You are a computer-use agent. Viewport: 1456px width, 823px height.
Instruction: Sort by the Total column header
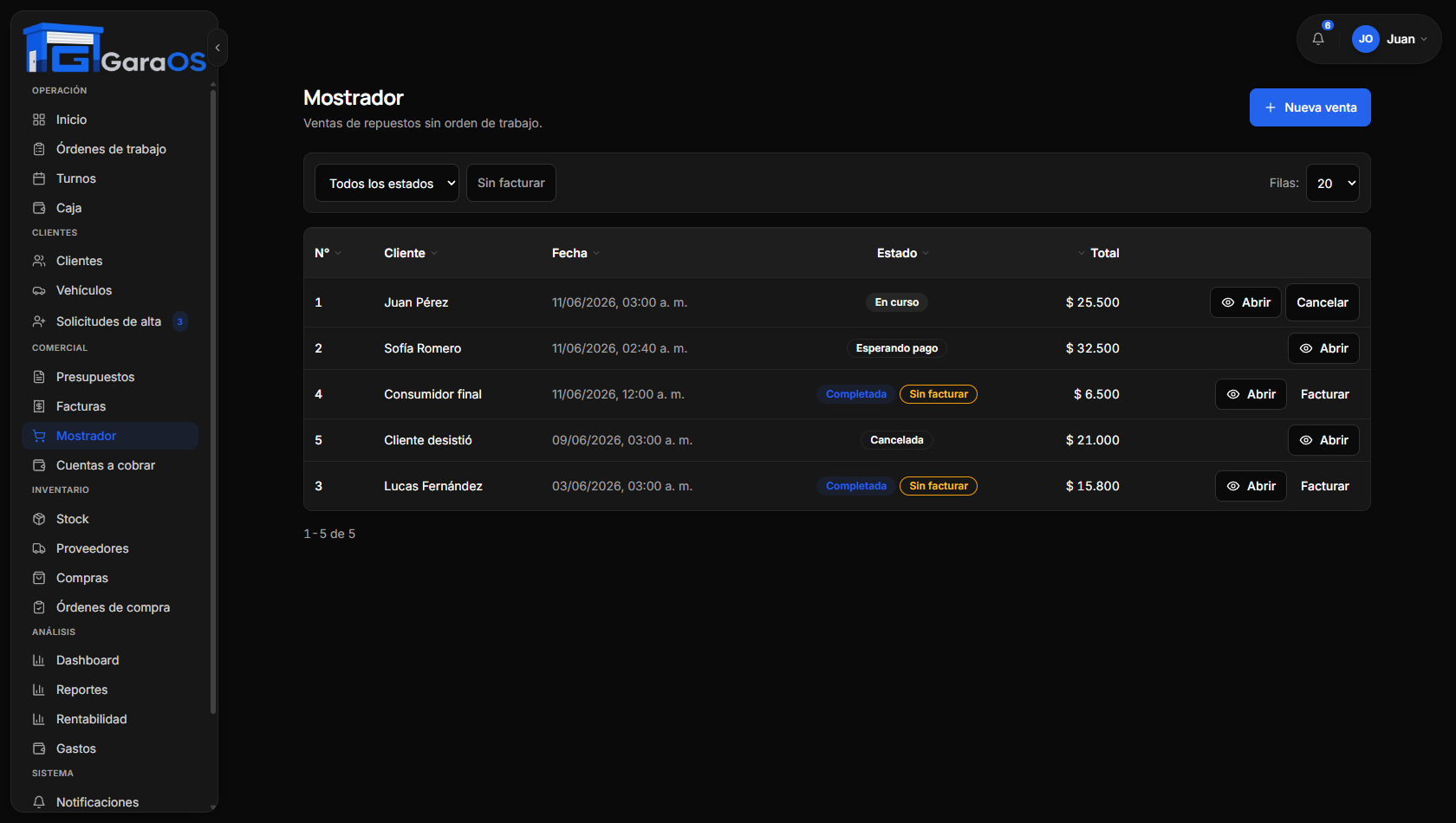(1098, 253)
